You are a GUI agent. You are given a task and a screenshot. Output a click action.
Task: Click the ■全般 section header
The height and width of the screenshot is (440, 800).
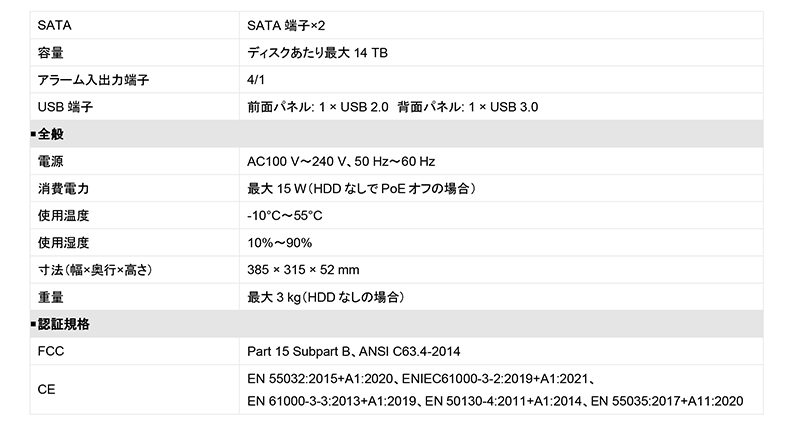pyautogui.click(x=48, y=134)
